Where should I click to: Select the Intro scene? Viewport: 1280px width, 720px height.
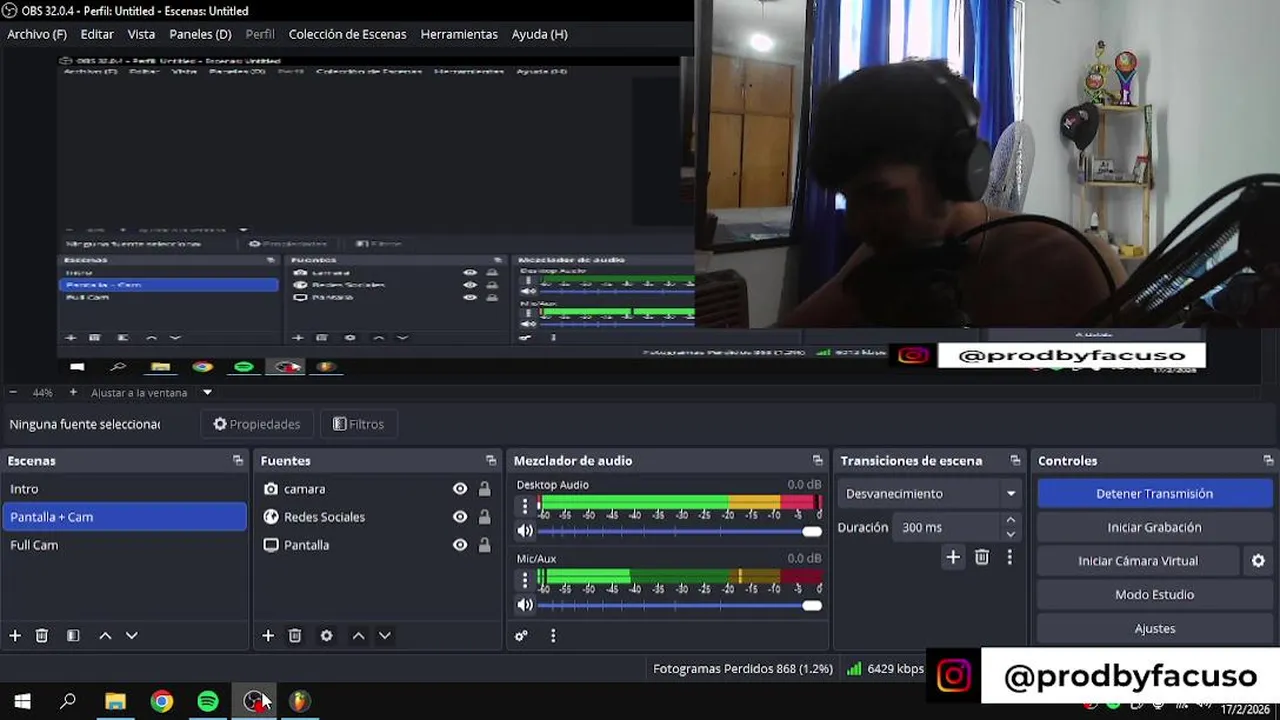[x=124, y=489]
